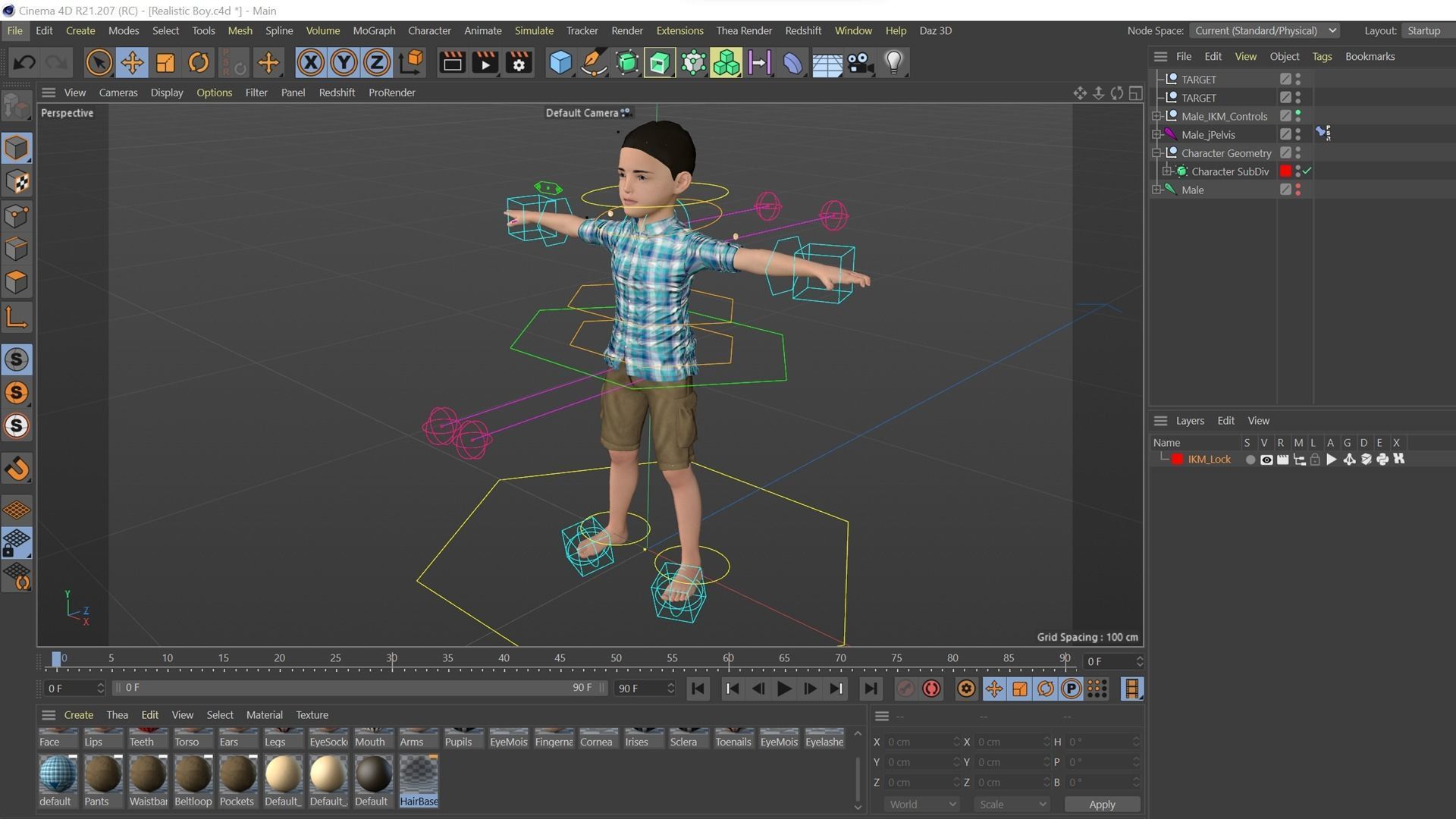Open the Simulate menu
Viewport: 1456px width, 819px height.
(534, 30)
